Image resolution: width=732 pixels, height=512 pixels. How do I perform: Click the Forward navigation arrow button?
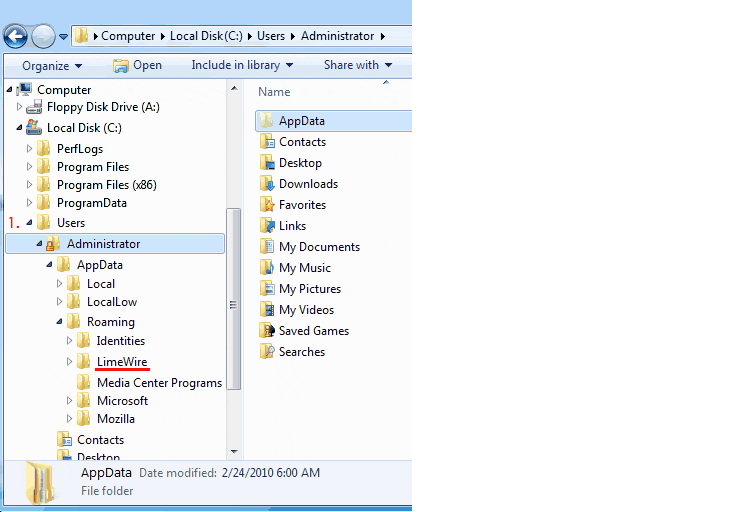click(43, 37)
